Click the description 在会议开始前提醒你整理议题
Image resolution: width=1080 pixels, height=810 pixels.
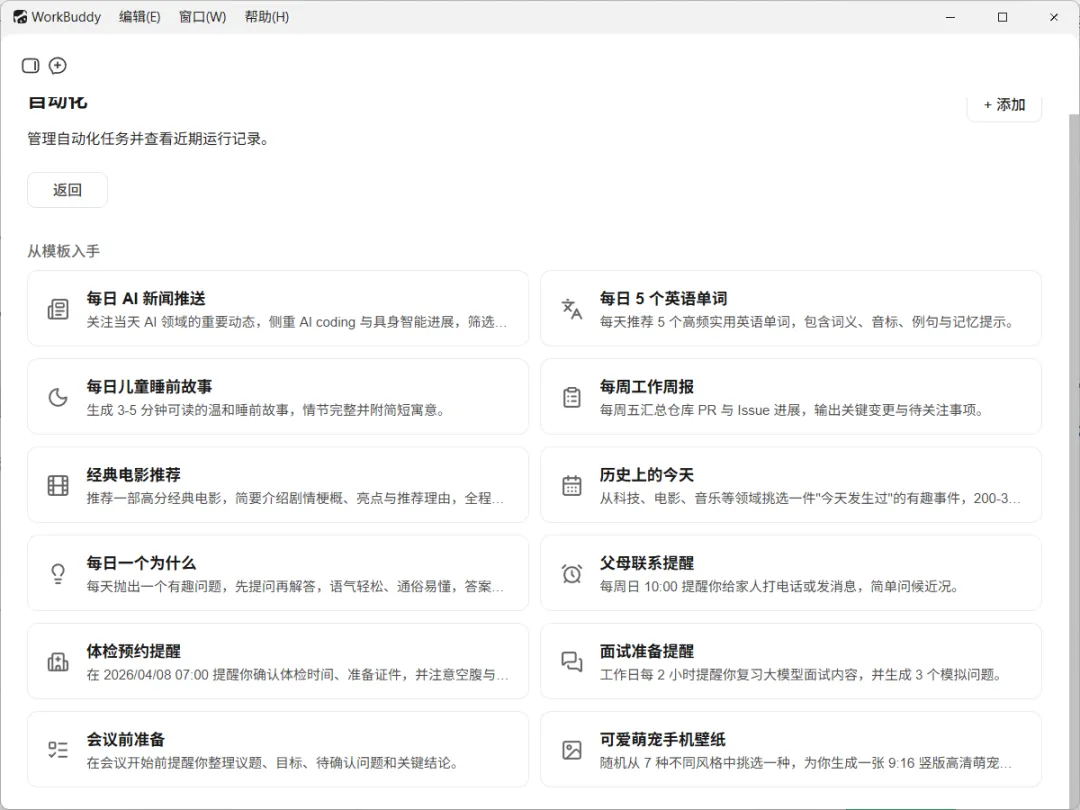click(273, 763)
